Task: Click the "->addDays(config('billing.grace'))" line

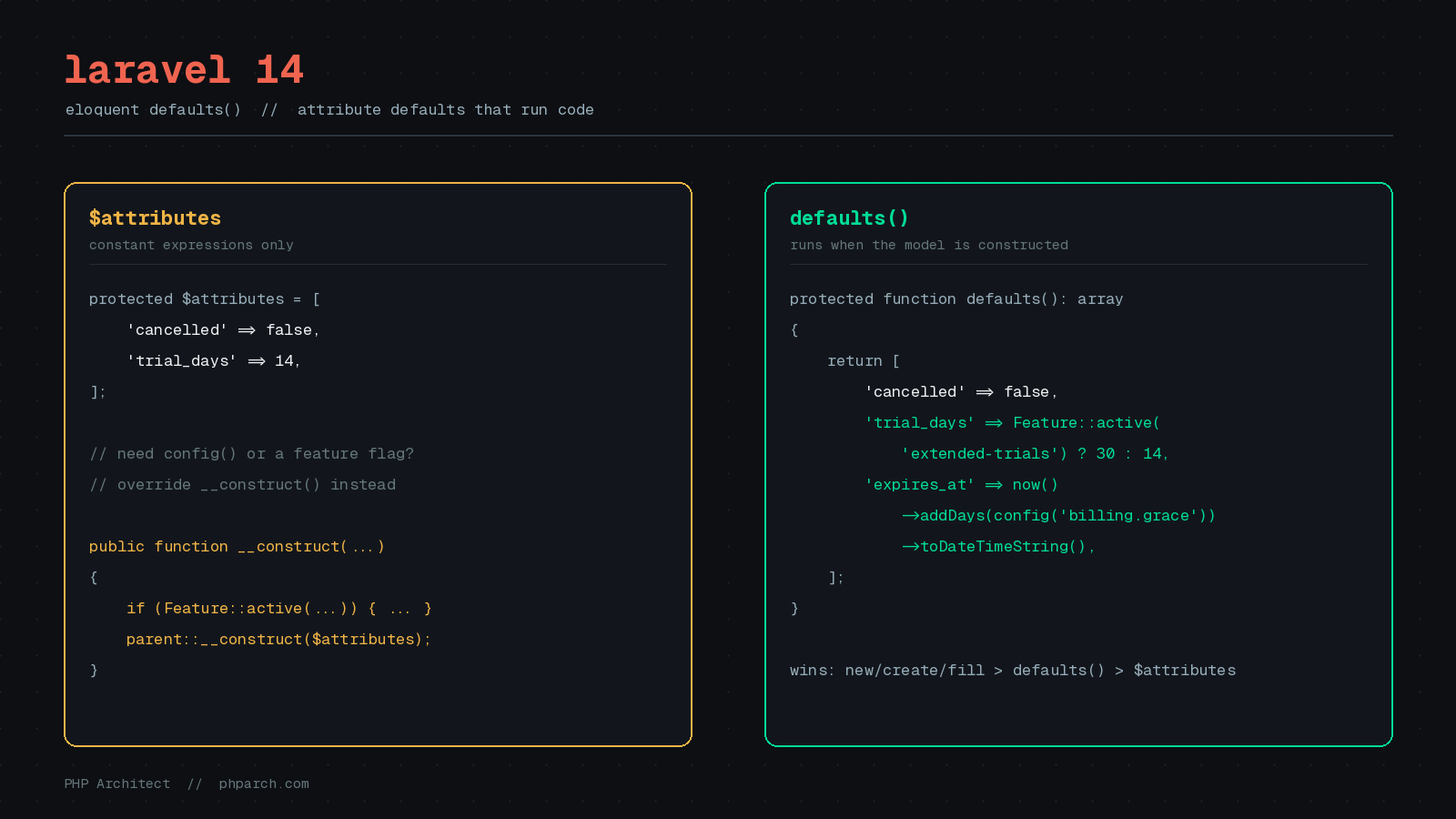Action: 1058,516
